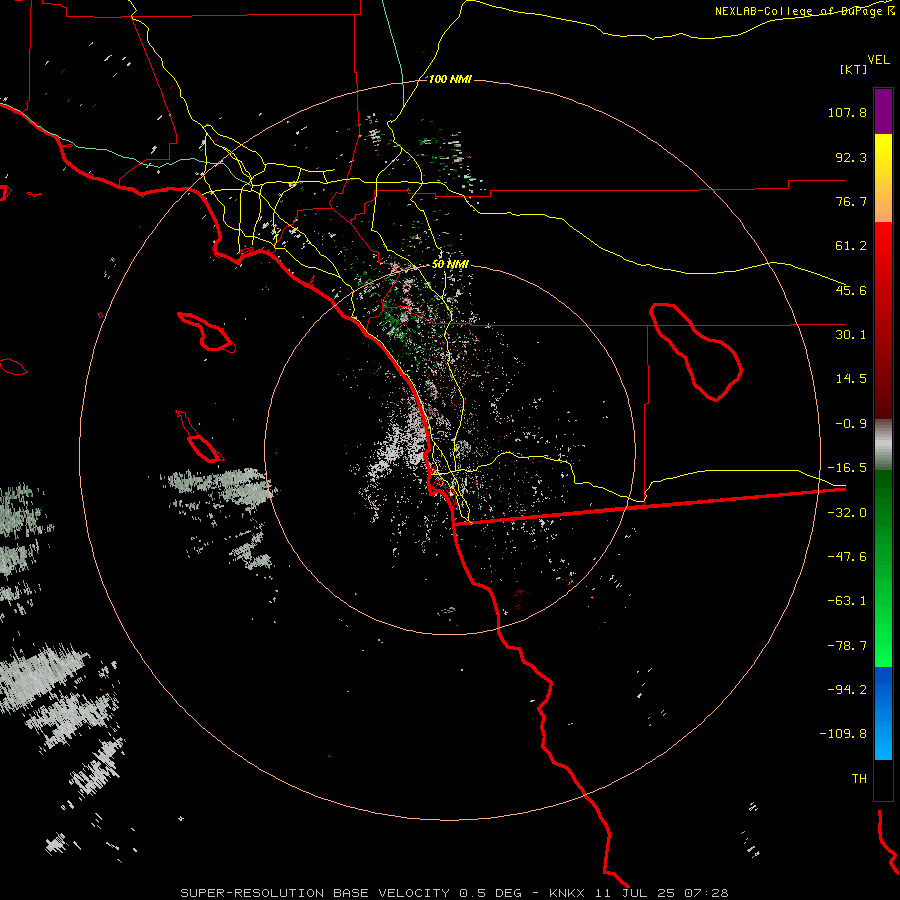Image resolution: width=900 pixels, height=900 pixels.
Task: Click the -94.2 scale value
Action: 847,689
